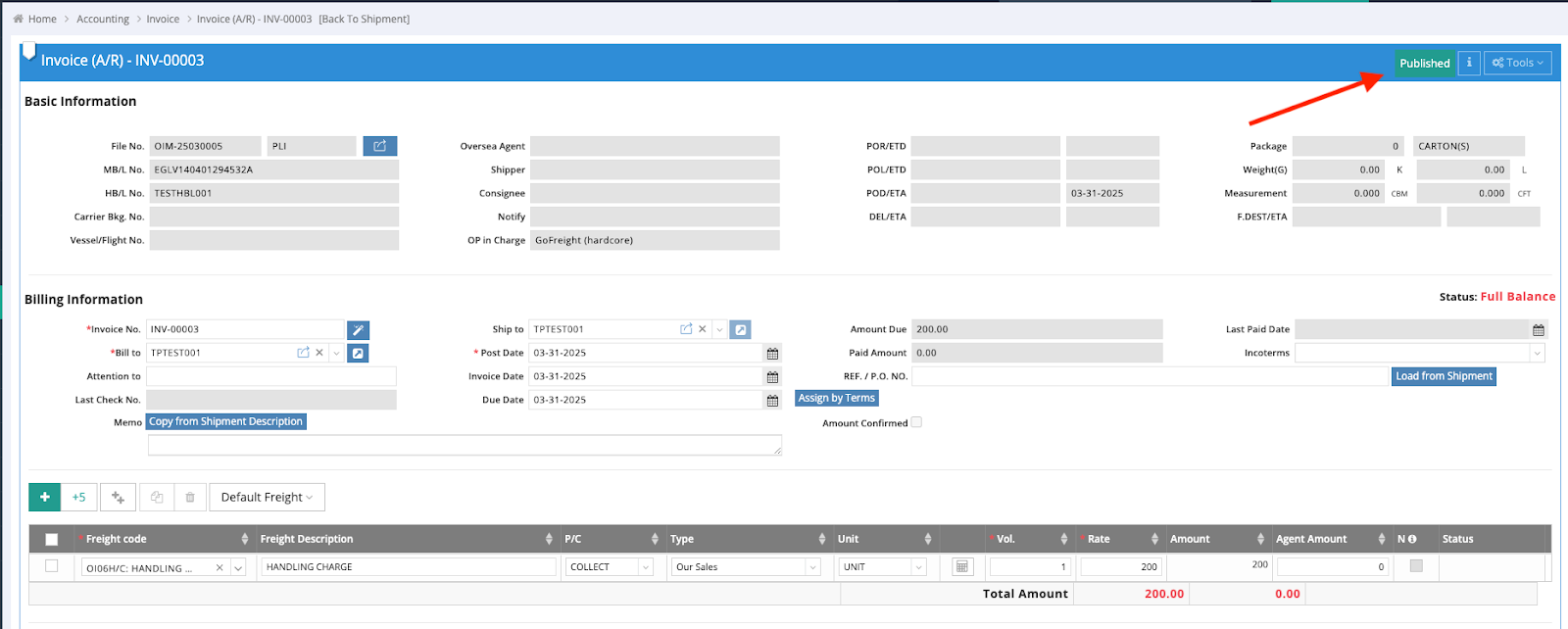Click the Back To Shipment link
Viewport: 1568px width, 629px height.
coord(365,19)
